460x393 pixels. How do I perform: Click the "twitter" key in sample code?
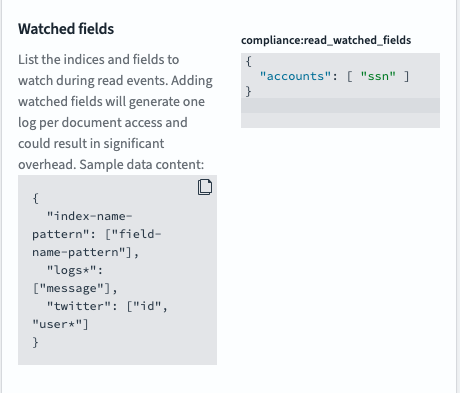pyautogui.click(x=79, y=306)
